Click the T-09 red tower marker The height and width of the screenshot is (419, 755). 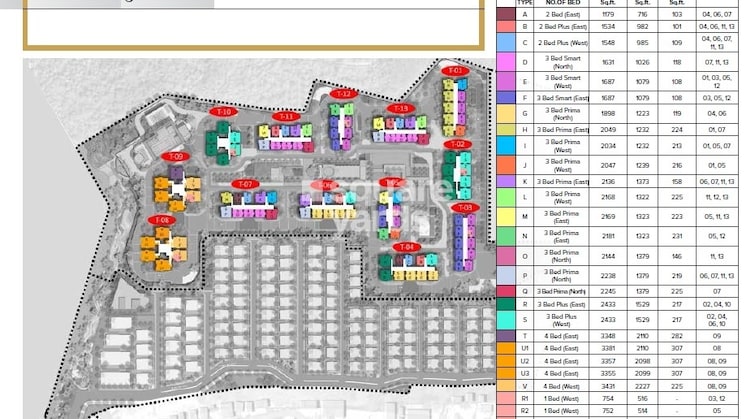175,157
